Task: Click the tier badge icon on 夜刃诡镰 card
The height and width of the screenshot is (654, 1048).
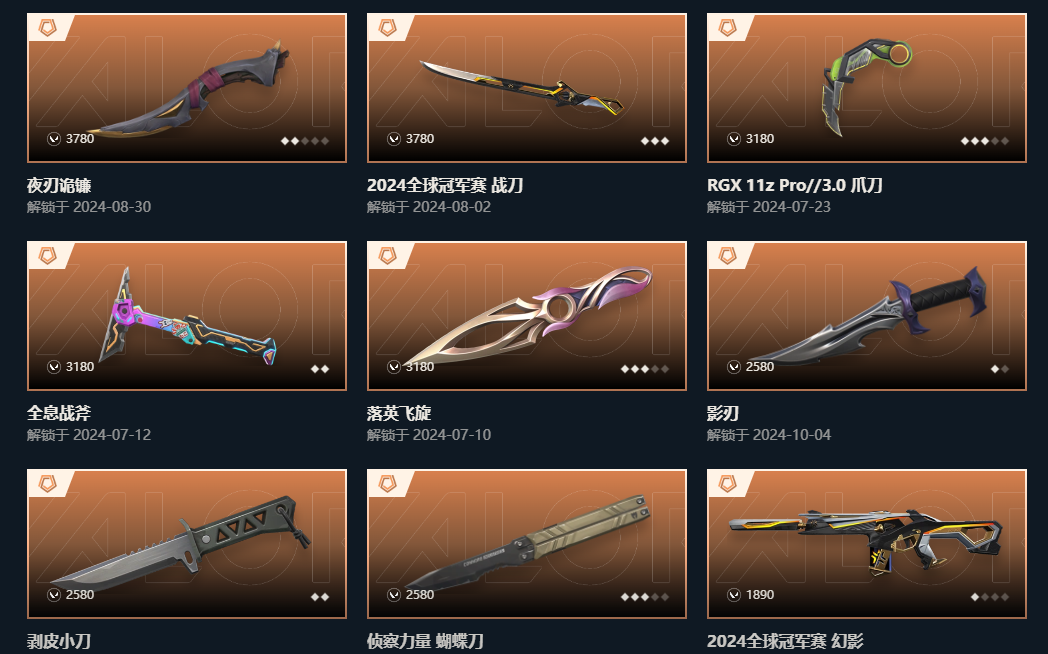Action: click(47, 27)
